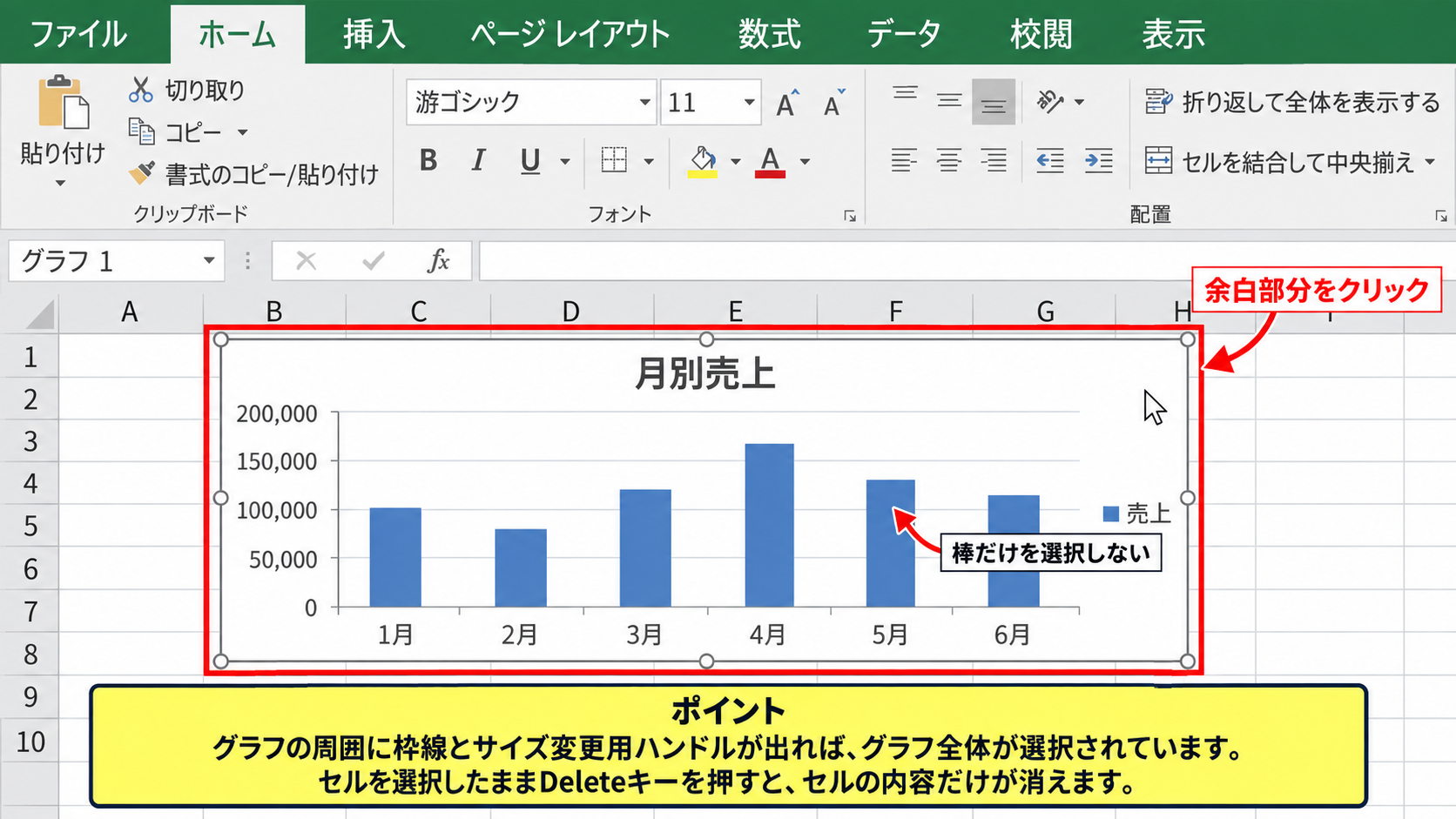Switch to the Formulas (数式) tab
Screen dimensions: 1456x819
coord(769,35)
